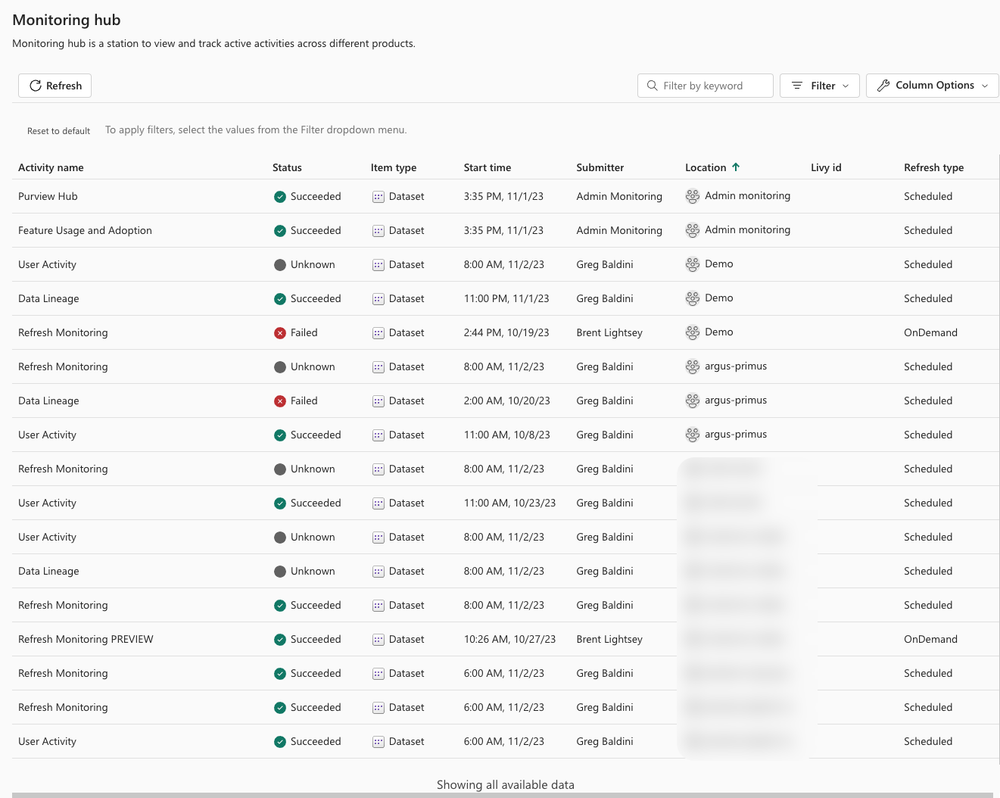The image size is (1000, 798).
Task: Toggle the Location column sort order
Action: 712,167
